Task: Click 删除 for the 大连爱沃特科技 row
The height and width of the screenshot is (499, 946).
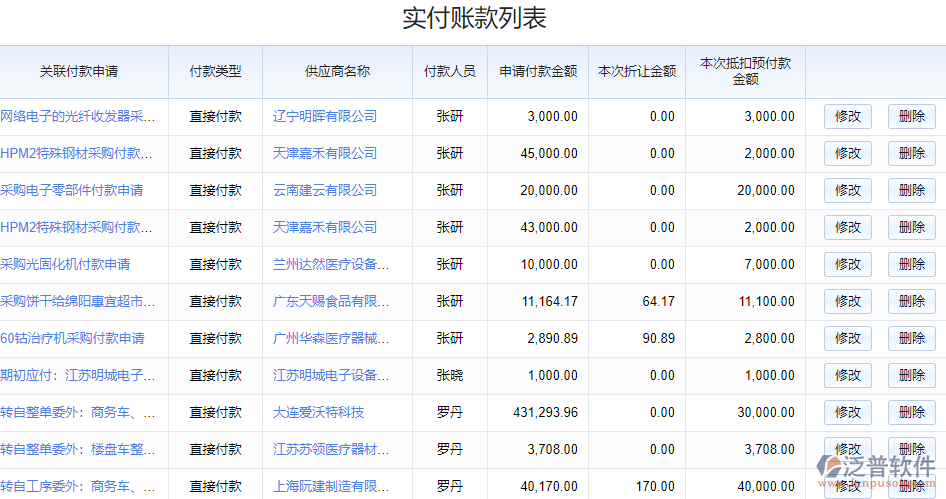Action: (912, 412)
